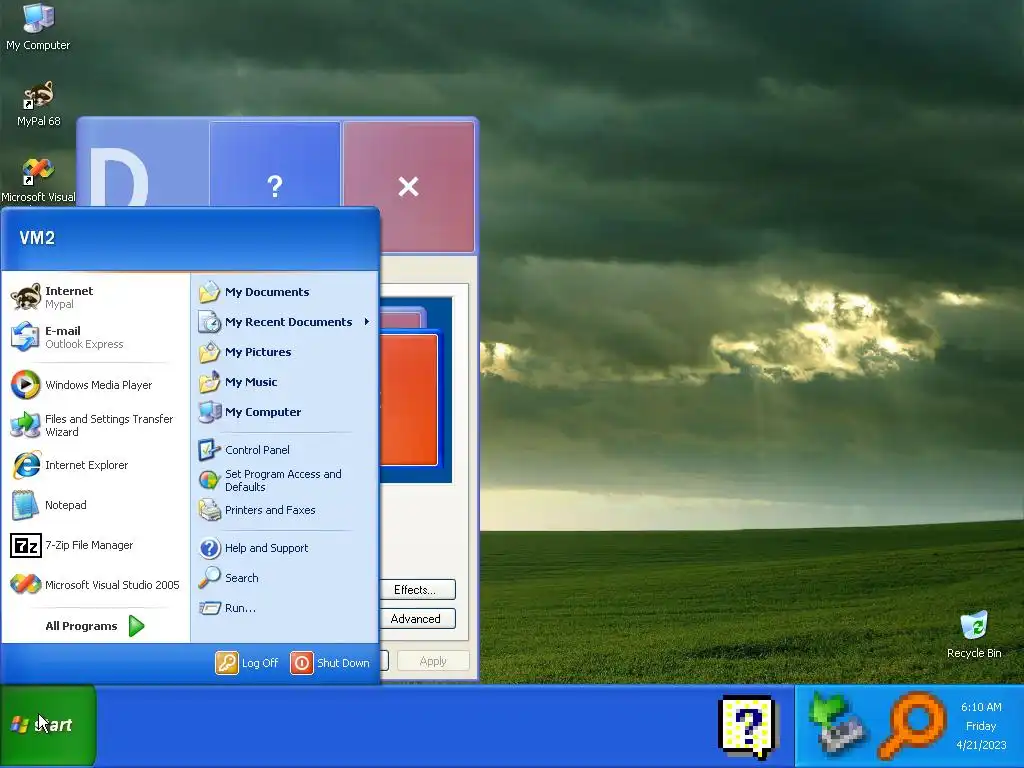Open My Computer in Start menu

coord(285,412)
